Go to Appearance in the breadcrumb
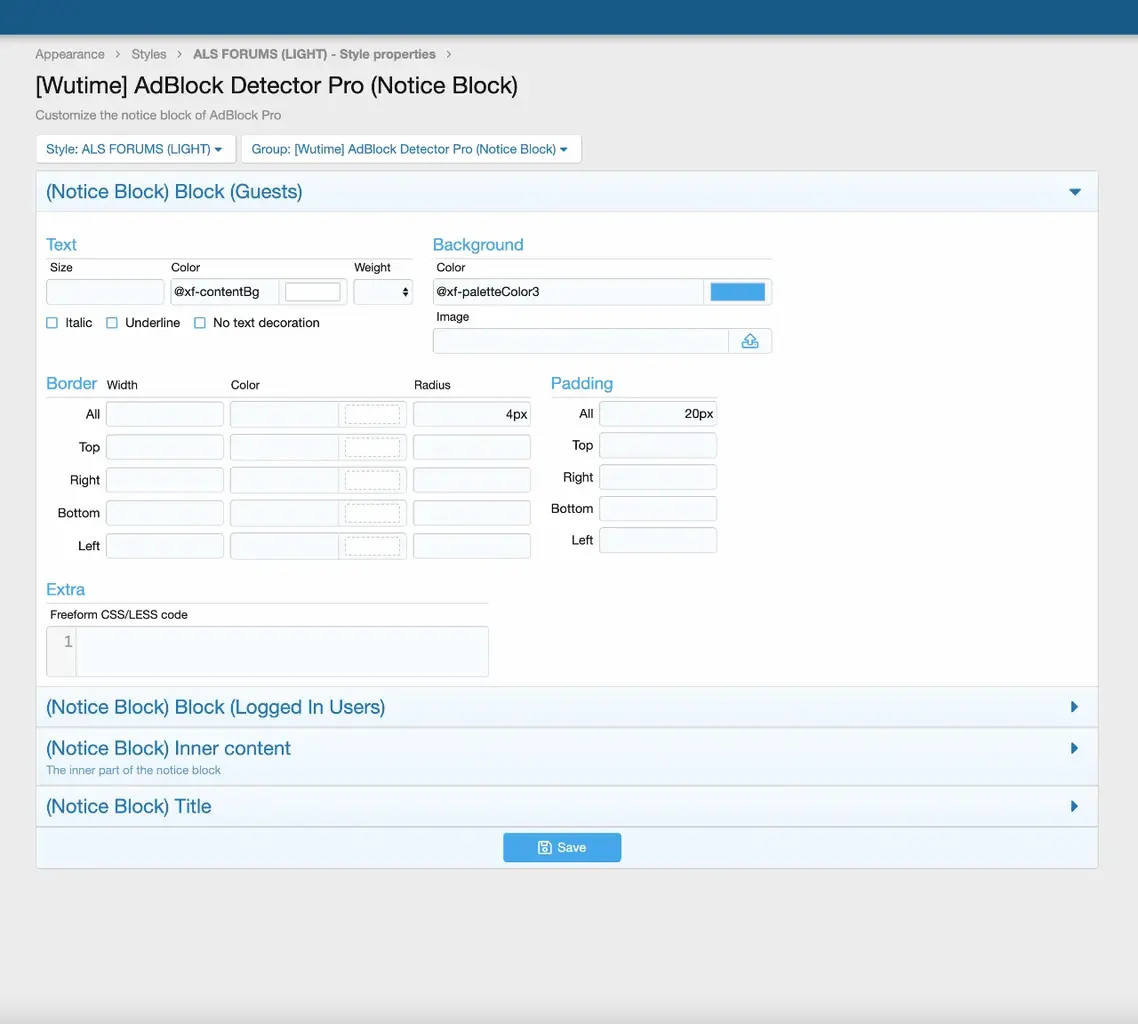The image size is (1138, 1024). [70, 54]
